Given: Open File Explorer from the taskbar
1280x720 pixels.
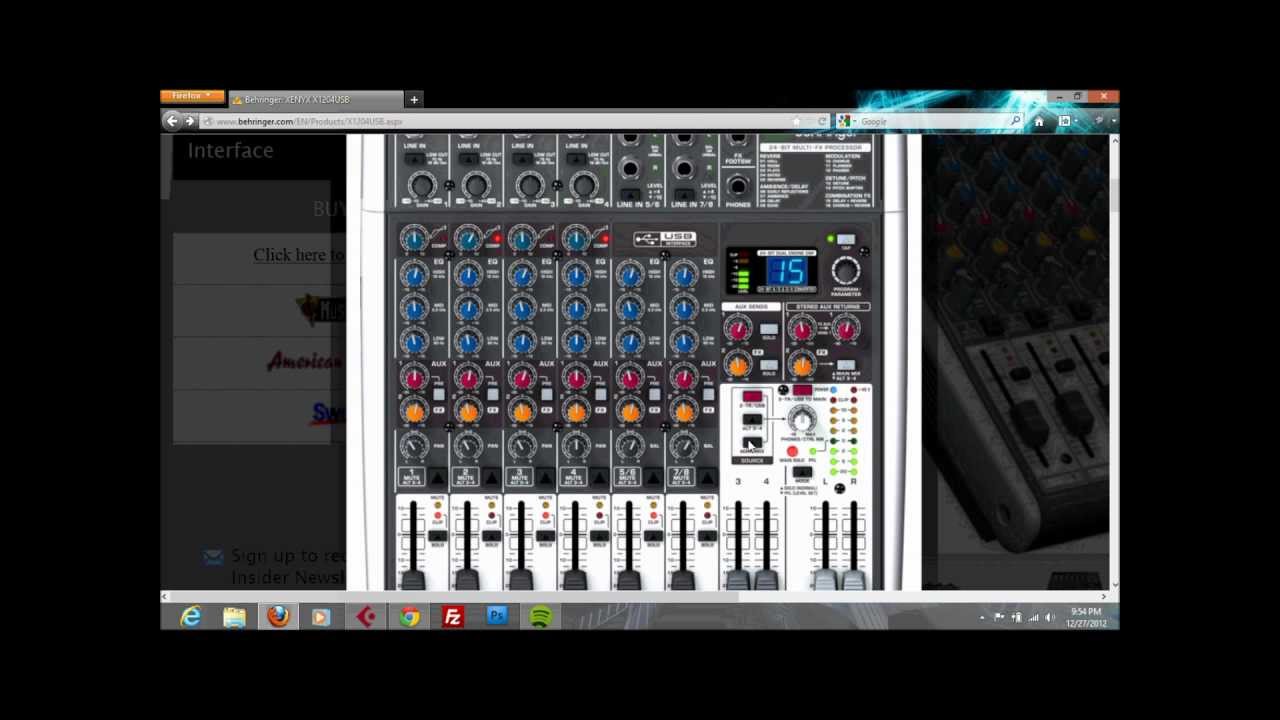Looking at the screenshot, I should pyautogui.click(x=234, y=617).
